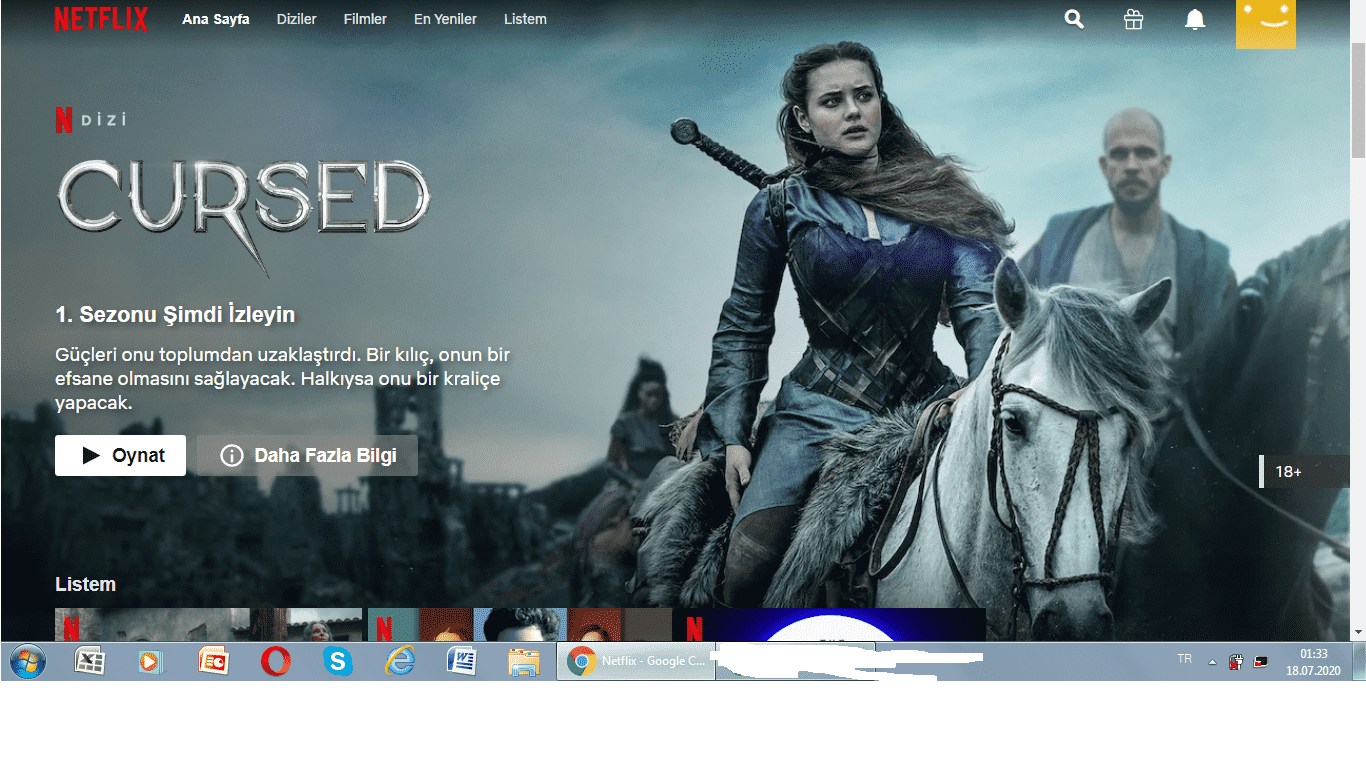The height and width of the screenshot is (768, 1366).
Task: Select En Yeniler in navigation
Action: (445, 19)
